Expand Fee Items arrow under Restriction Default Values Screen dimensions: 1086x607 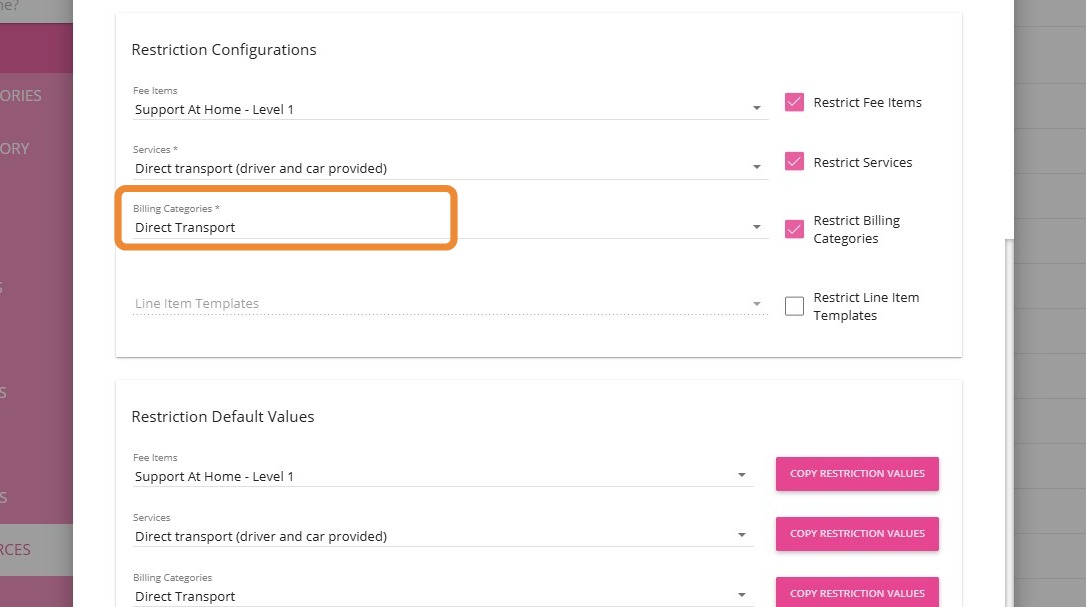[x=741, y=476]
